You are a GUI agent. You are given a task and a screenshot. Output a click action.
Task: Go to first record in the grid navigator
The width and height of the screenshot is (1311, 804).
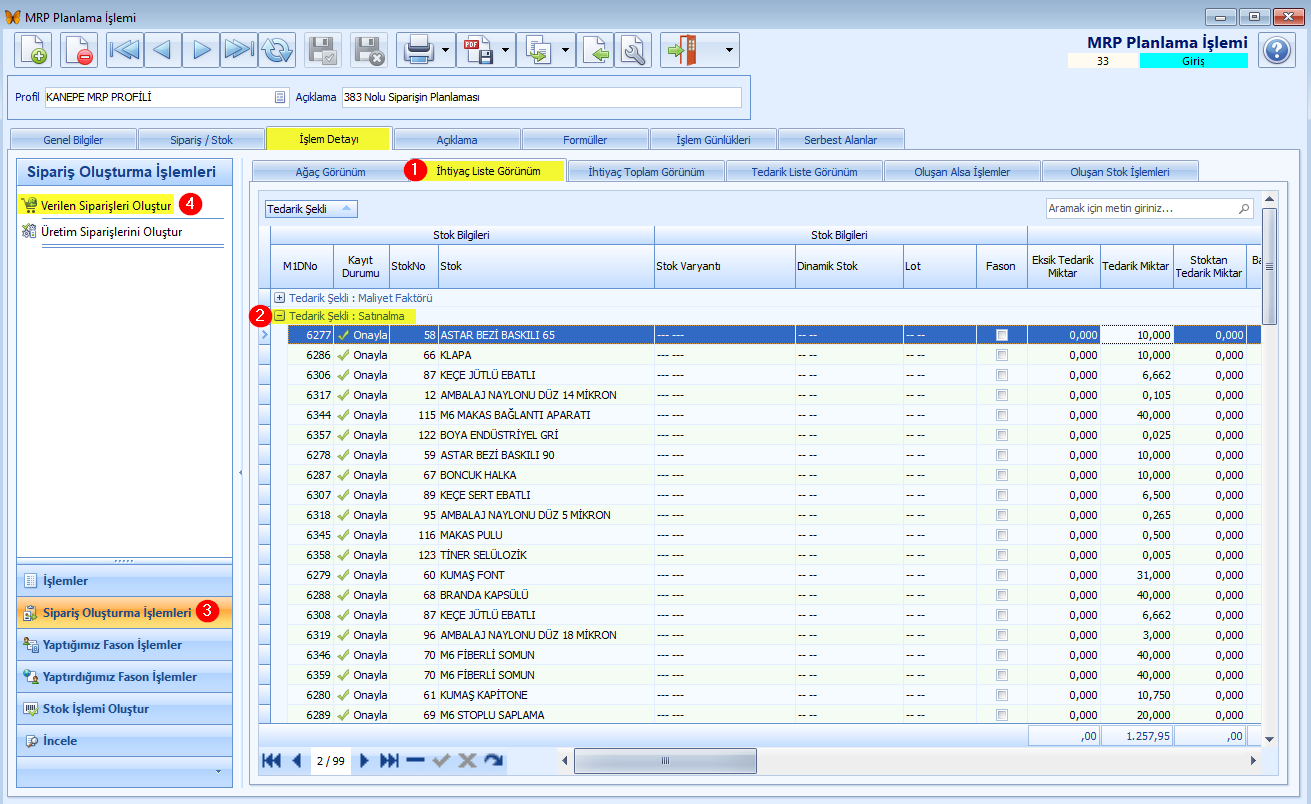tap(271, 761)
